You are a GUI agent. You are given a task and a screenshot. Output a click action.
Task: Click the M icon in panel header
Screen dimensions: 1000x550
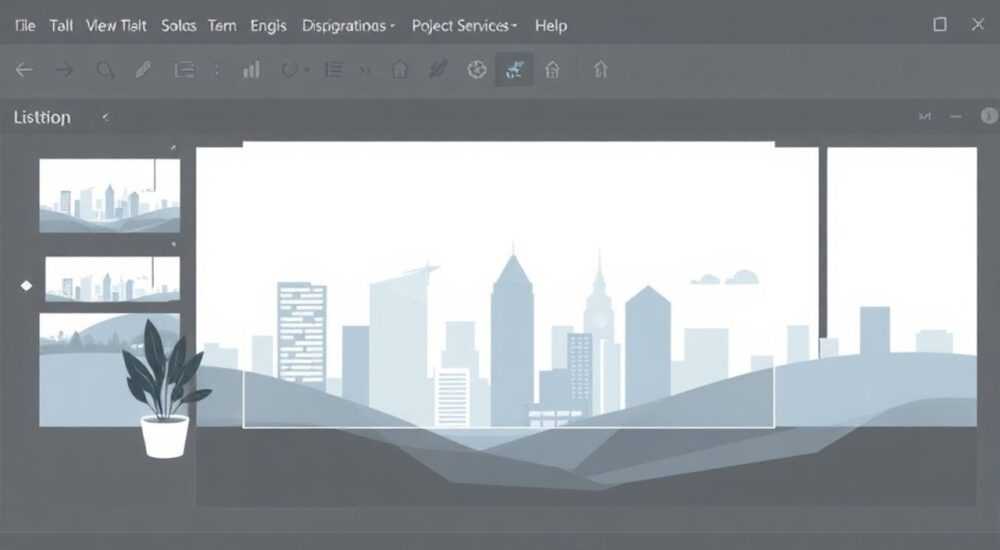[x=924, y=116]
